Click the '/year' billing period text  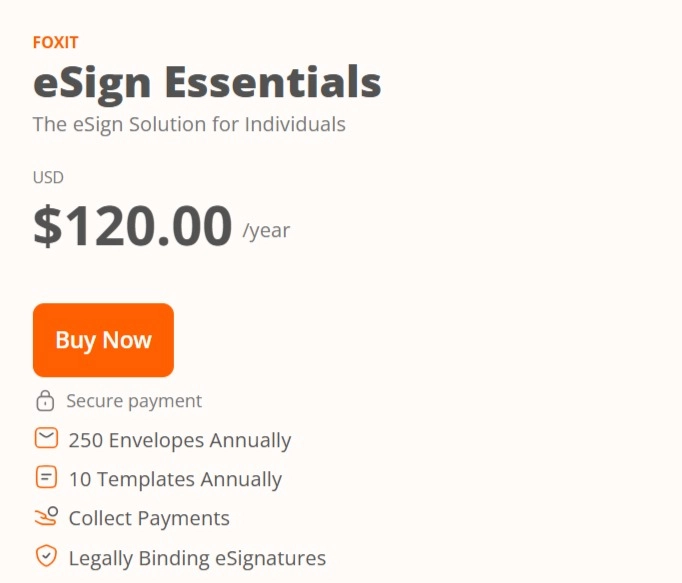point(266,231)
